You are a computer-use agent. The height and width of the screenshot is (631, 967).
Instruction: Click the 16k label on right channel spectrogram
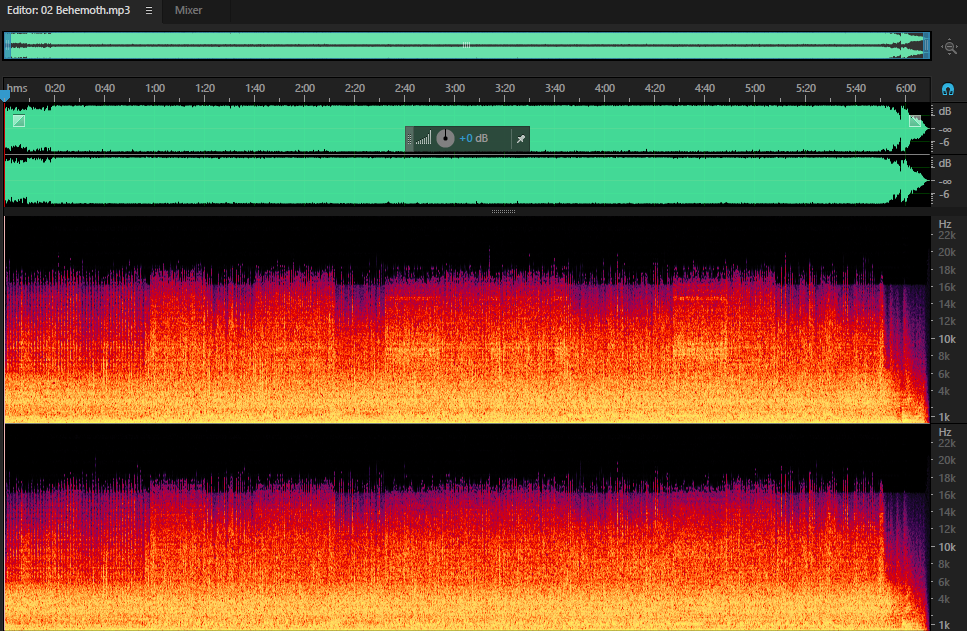(947, 495)
